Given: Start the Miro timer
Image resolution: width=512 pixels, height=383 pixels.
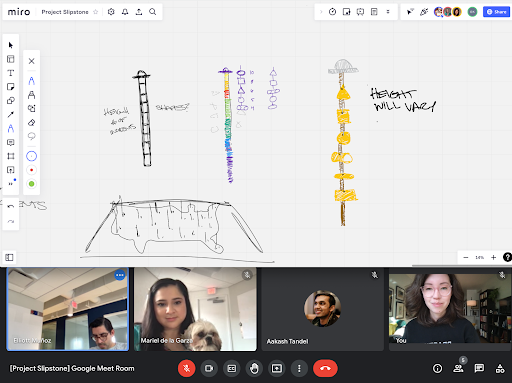Looking at the screenshot, I should [332, 12].
